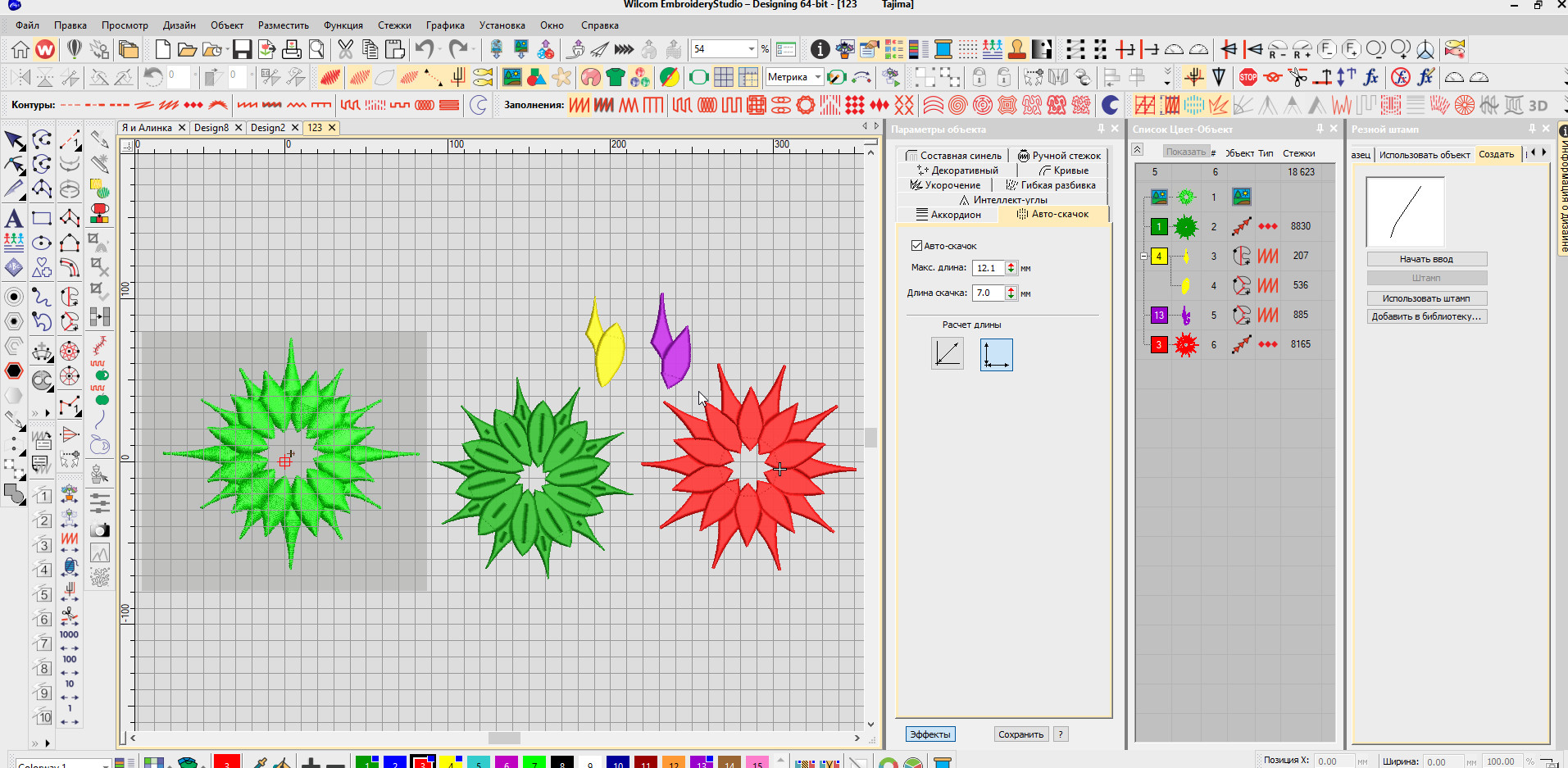Select the horizontal-vertical length calculation option
This screenshot has height=768, width=1568.
(996, 354)
